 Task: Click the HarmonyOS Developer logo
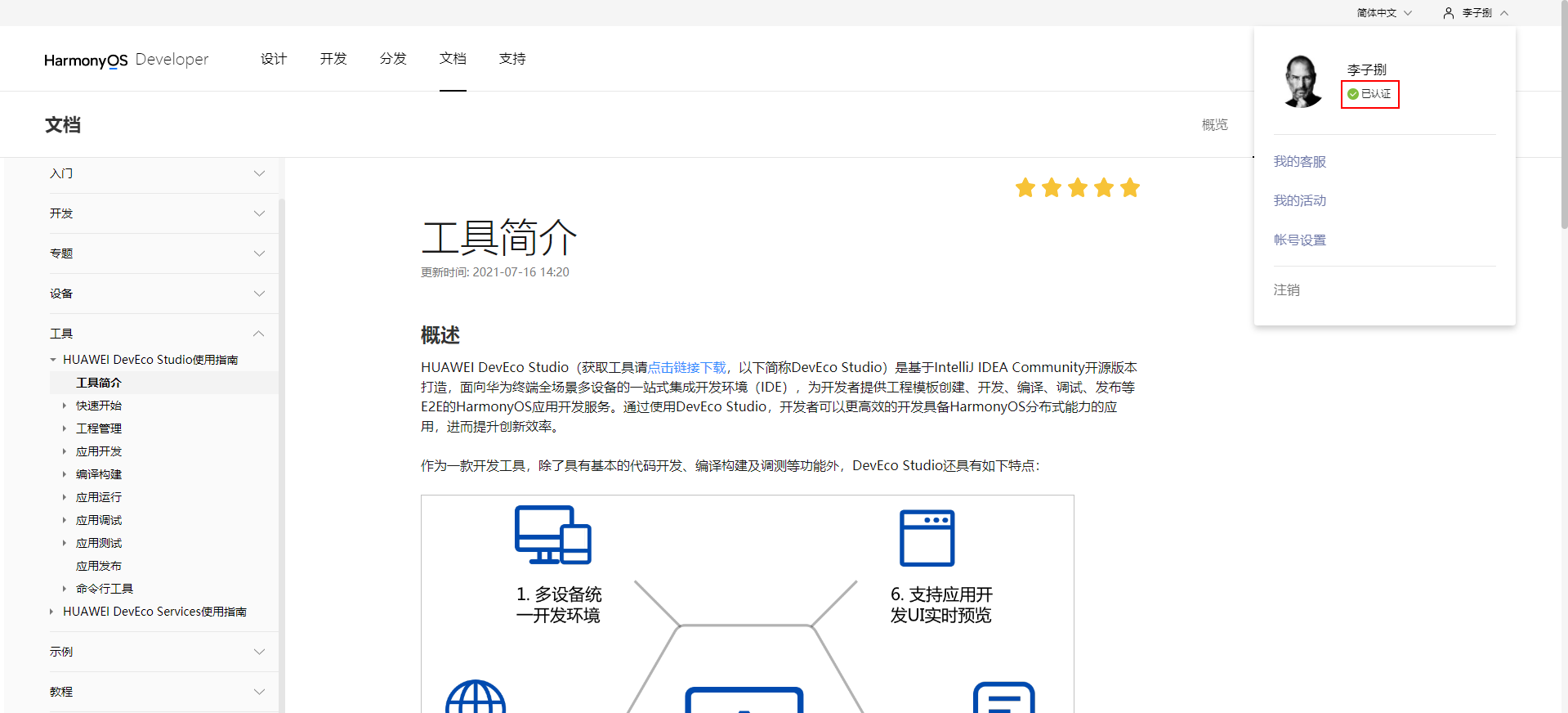click(127, 60)
